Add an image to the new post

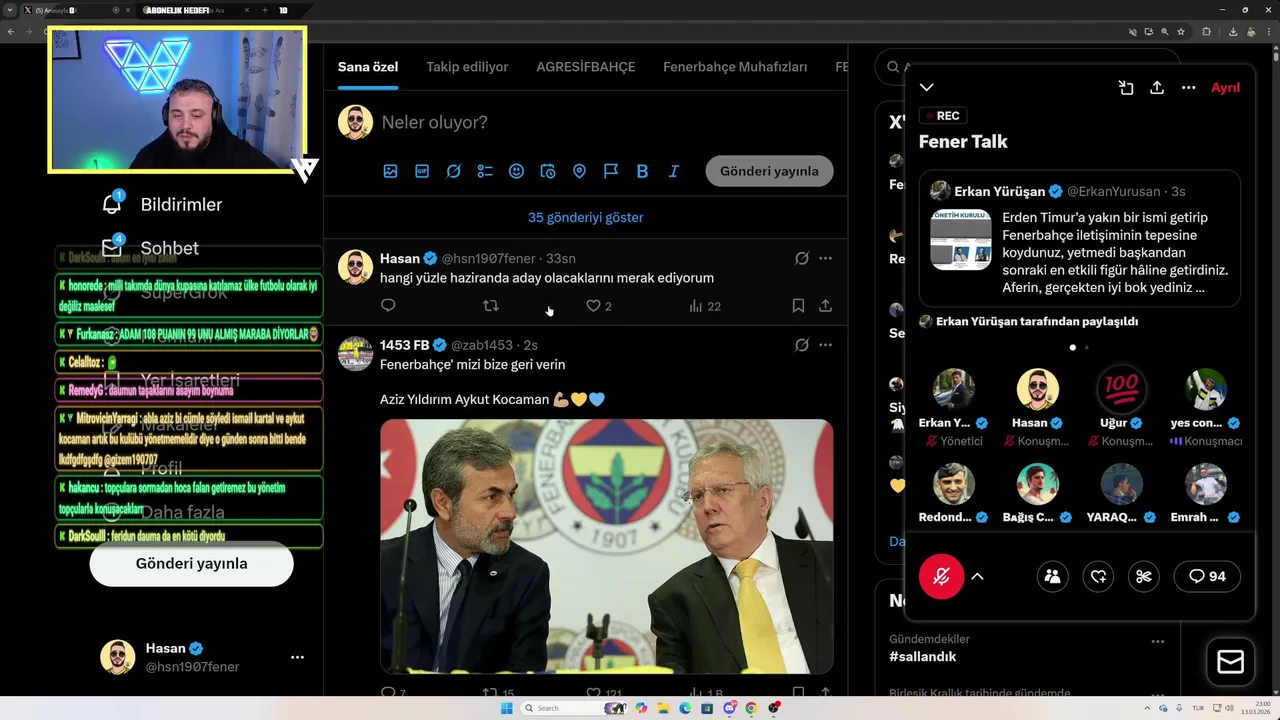pos(390,171)
